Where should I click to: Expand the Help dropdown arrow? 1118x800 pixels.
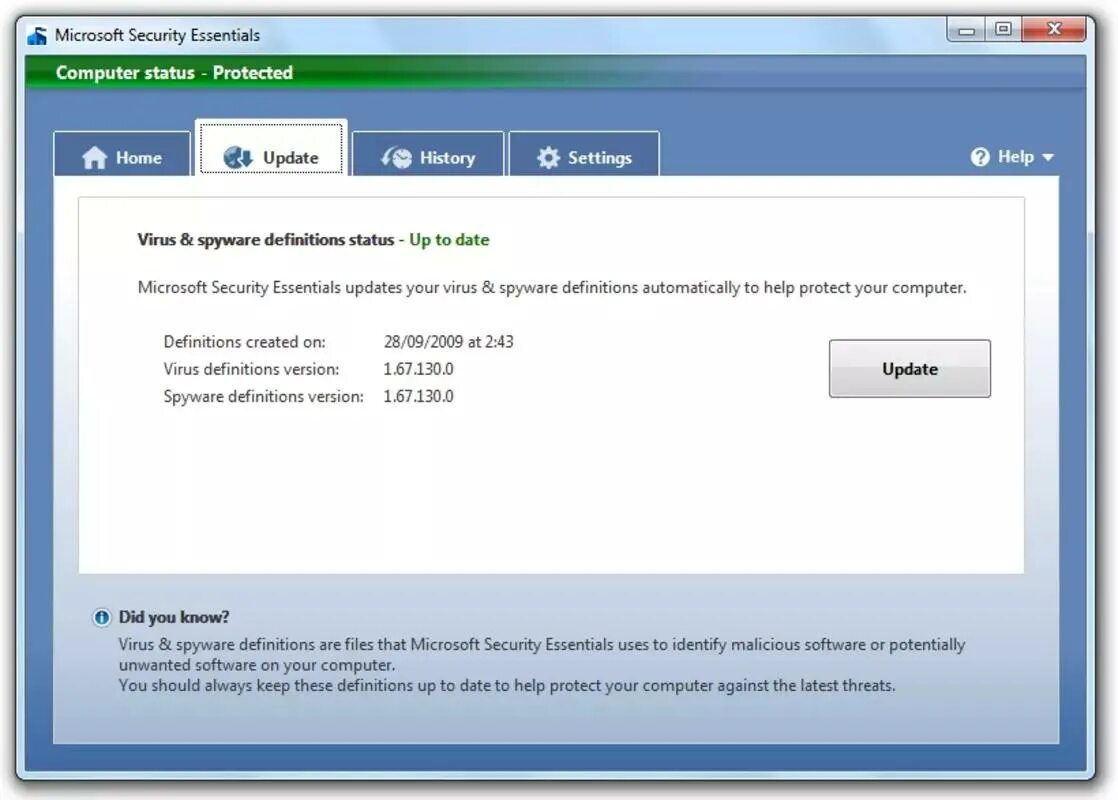coord(1047,157)
